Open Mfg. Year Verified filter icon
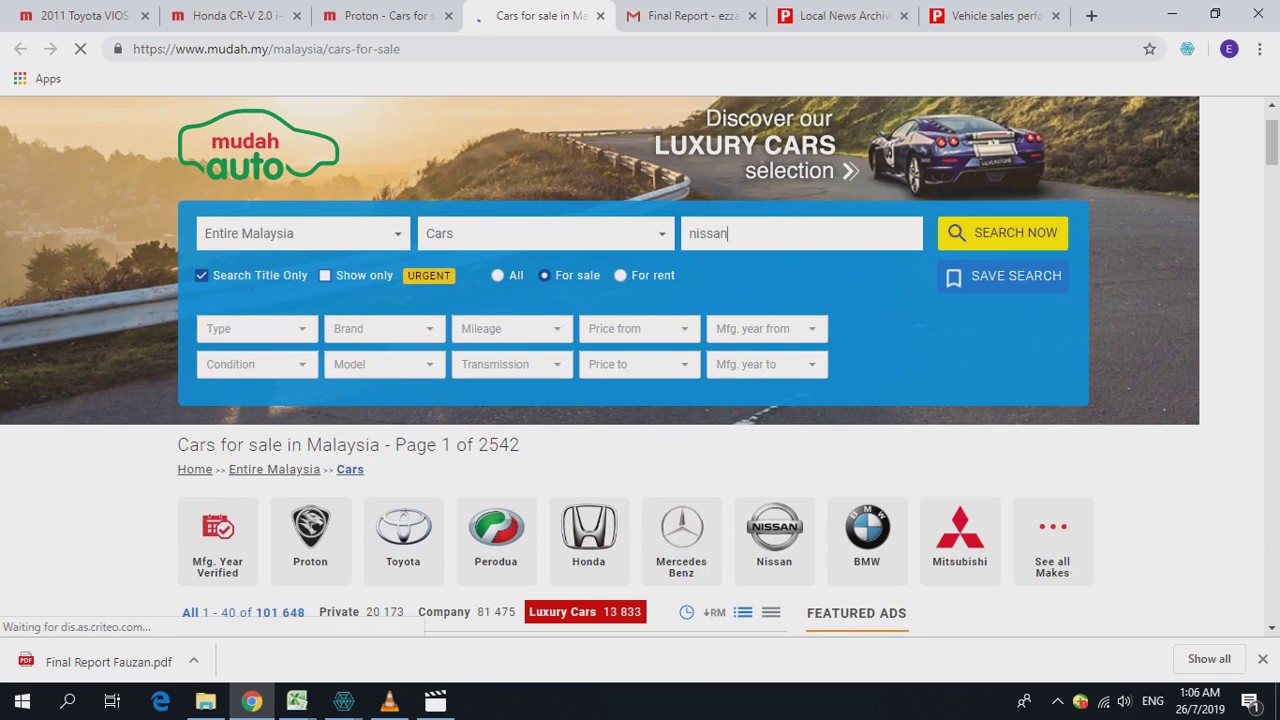This screenshot has height=720, width=1280. point(217,540)
